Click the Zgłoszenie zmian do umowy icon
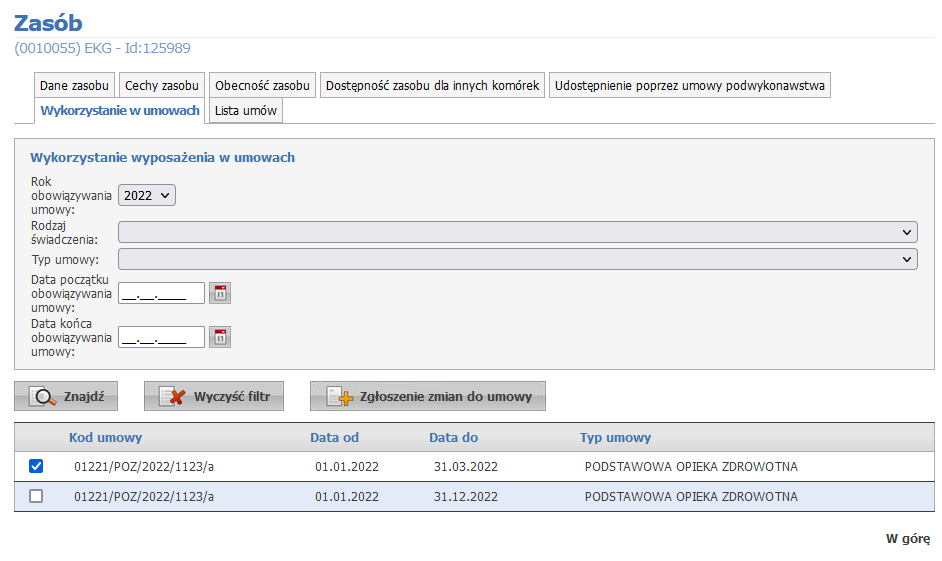This screenshot has width=942, height=561. (x=340, y=397)
